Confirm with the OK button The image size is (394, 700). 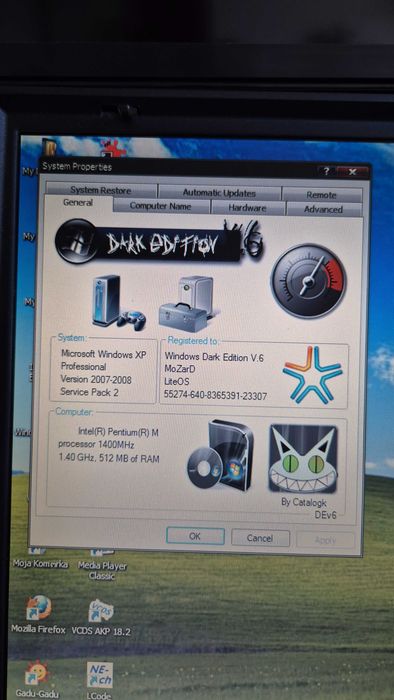click(195, 536)
